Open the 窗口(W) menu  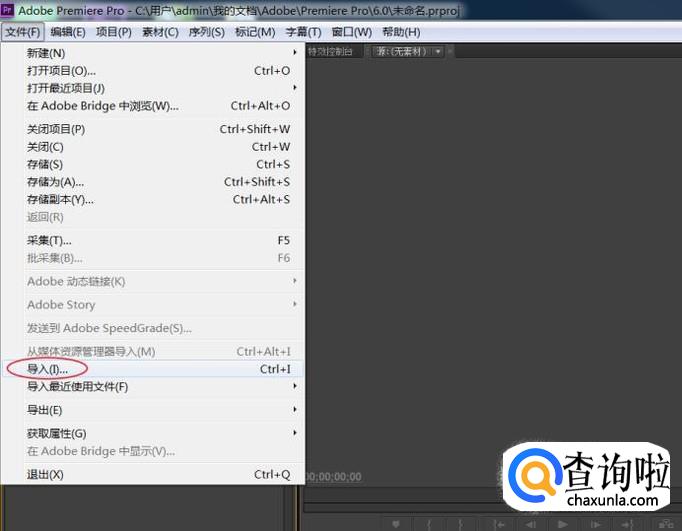[351, 32]
